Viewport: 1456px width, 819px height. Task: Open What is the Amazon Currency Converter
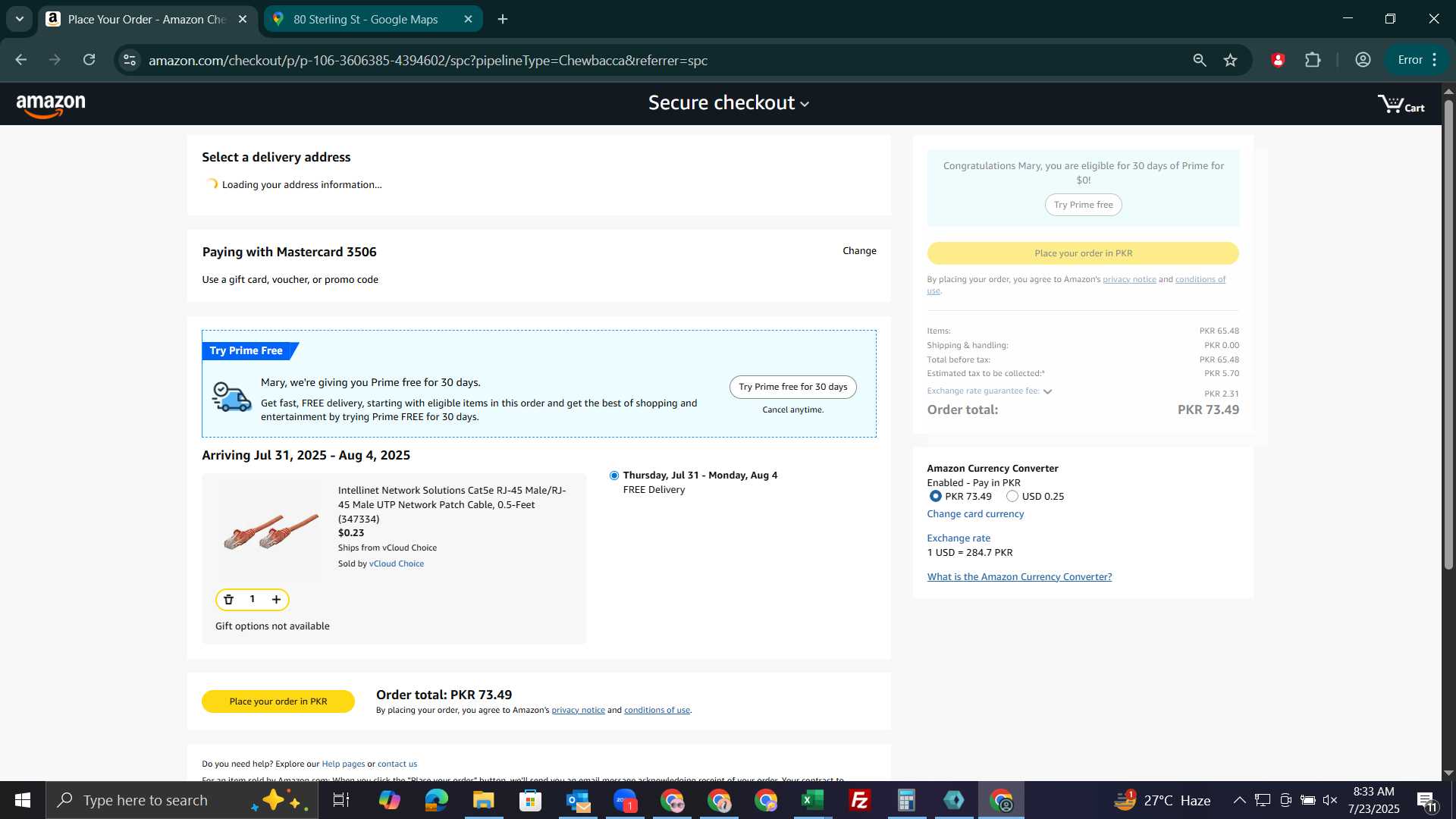[1019, 577]
